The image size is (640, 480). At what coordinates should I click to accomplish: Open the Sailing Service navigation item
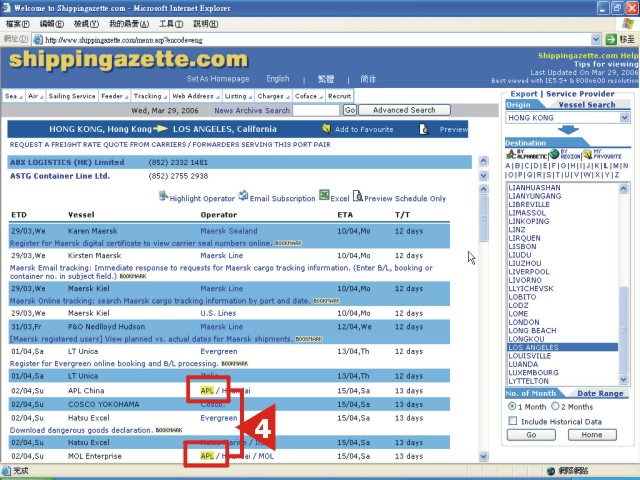tap(72, 96)
